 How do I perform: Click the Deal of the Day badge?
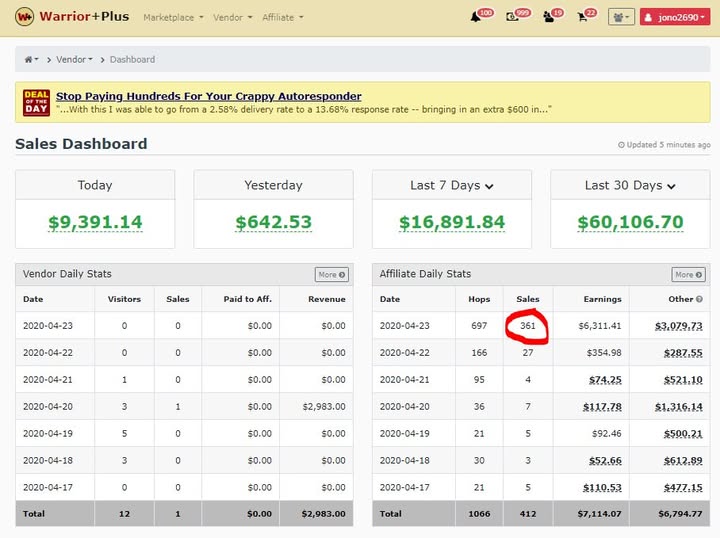[36, 102]
